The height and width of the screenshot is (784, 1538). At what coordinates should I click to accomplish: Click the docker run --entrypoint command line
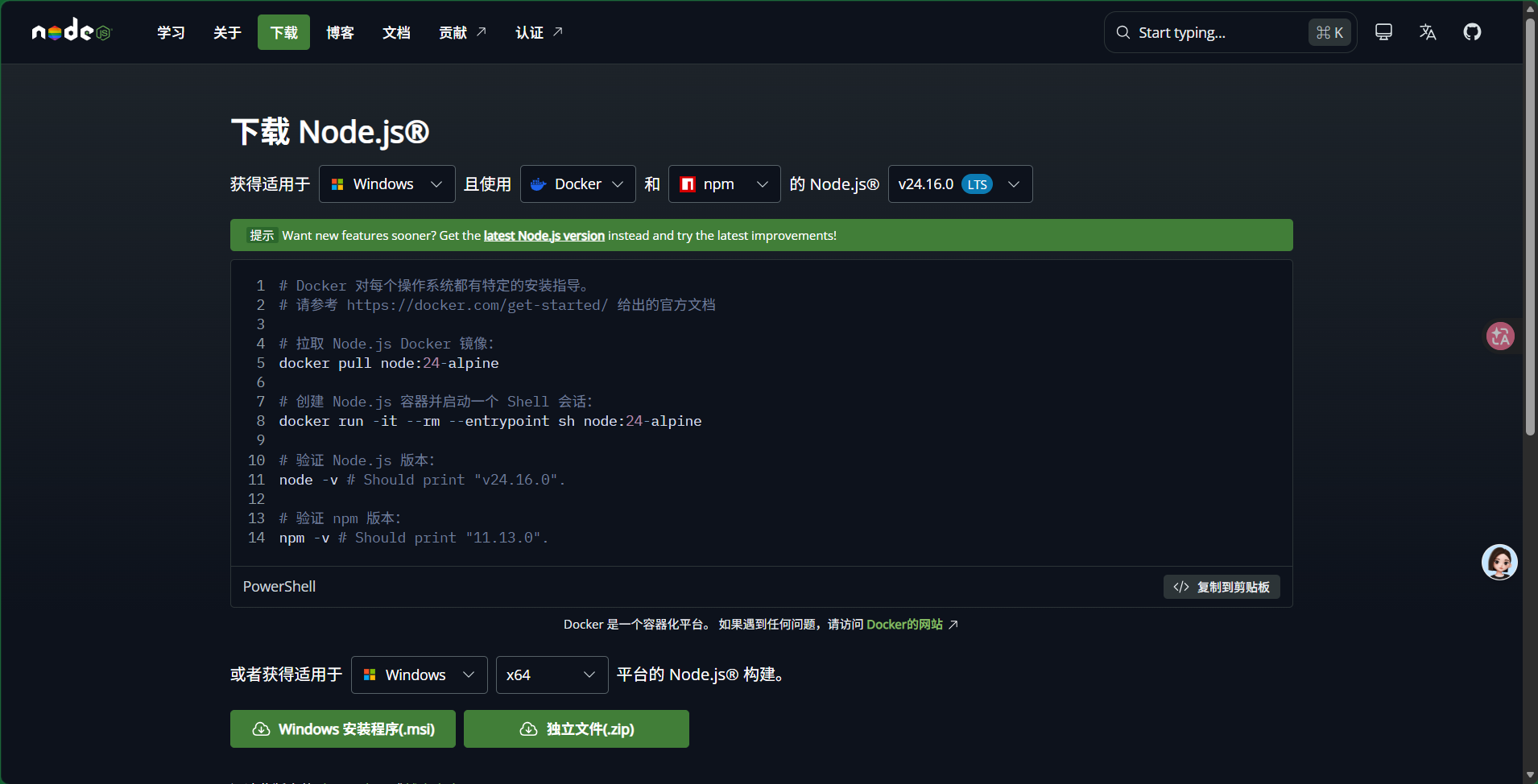[x=490, y=421]
